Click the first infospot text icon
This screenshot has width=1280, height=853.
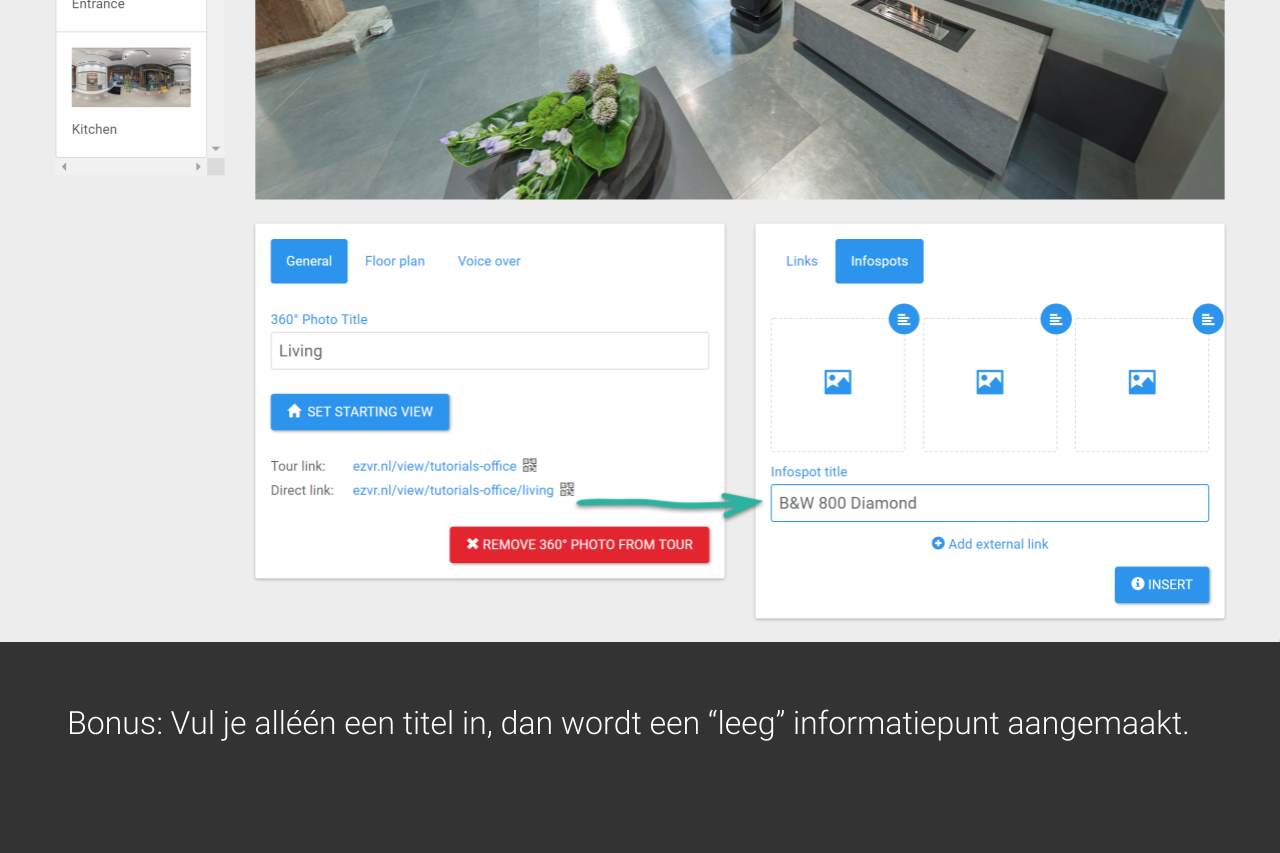coord(904,319)
